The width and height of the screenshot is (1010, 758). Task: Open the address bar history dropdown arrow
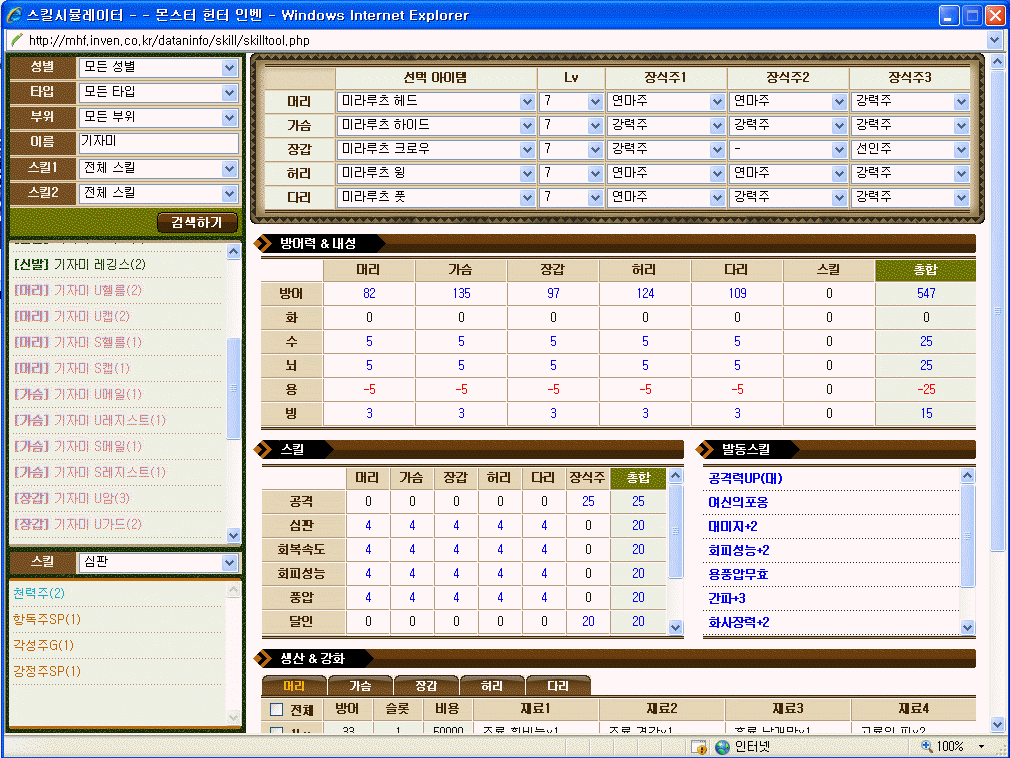point(993,40)
